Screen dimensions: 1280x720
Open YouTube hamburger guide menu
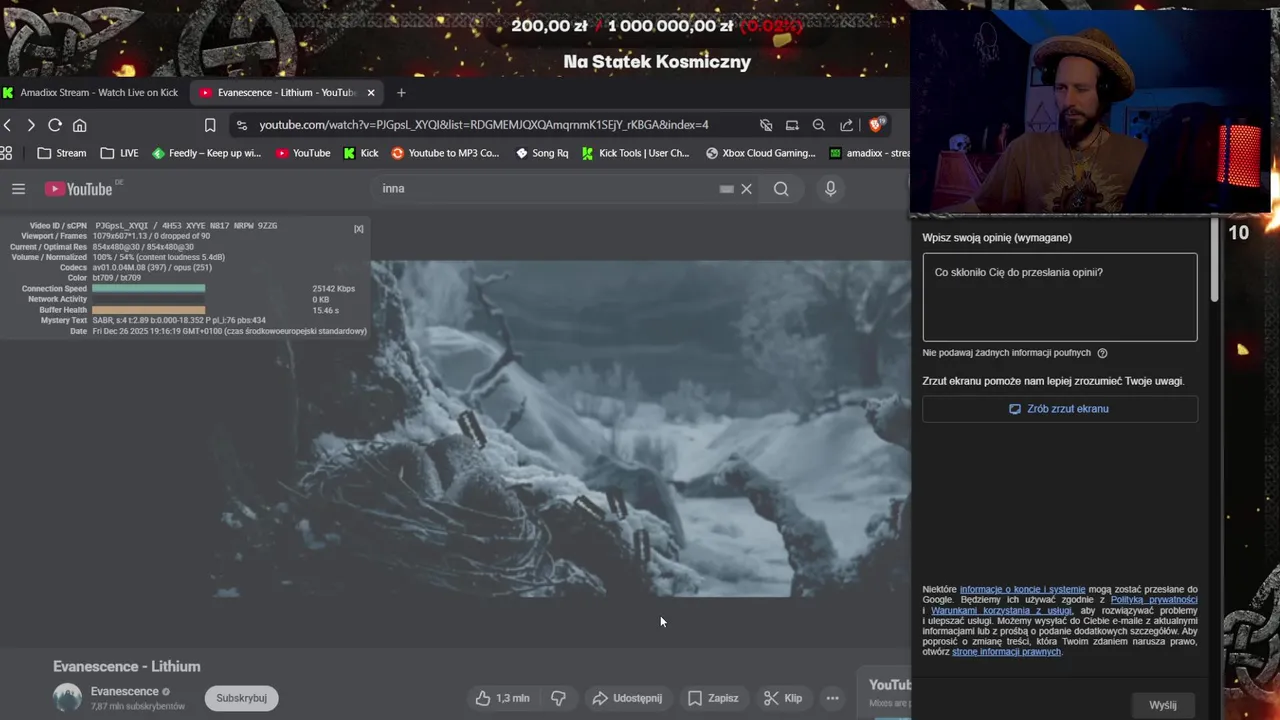[18, 189]
